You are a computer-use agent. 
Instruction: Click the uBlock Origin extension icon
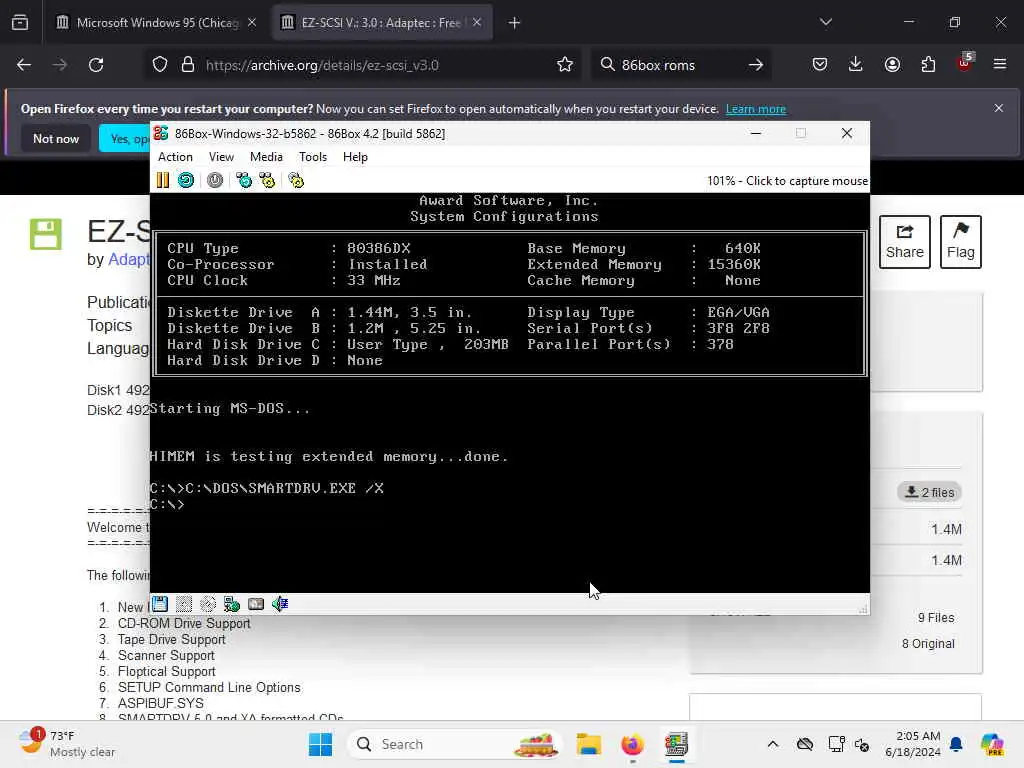(x=964, y=63)
